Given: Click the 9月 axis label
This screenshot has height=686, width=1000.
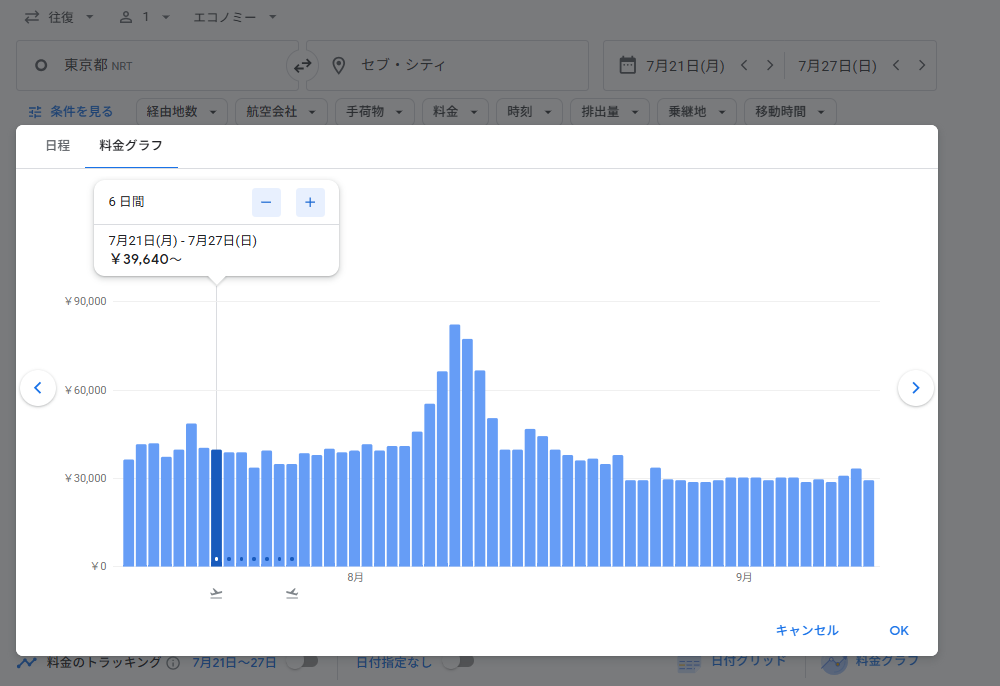Looking at the screenshot, I should point(744,578).
